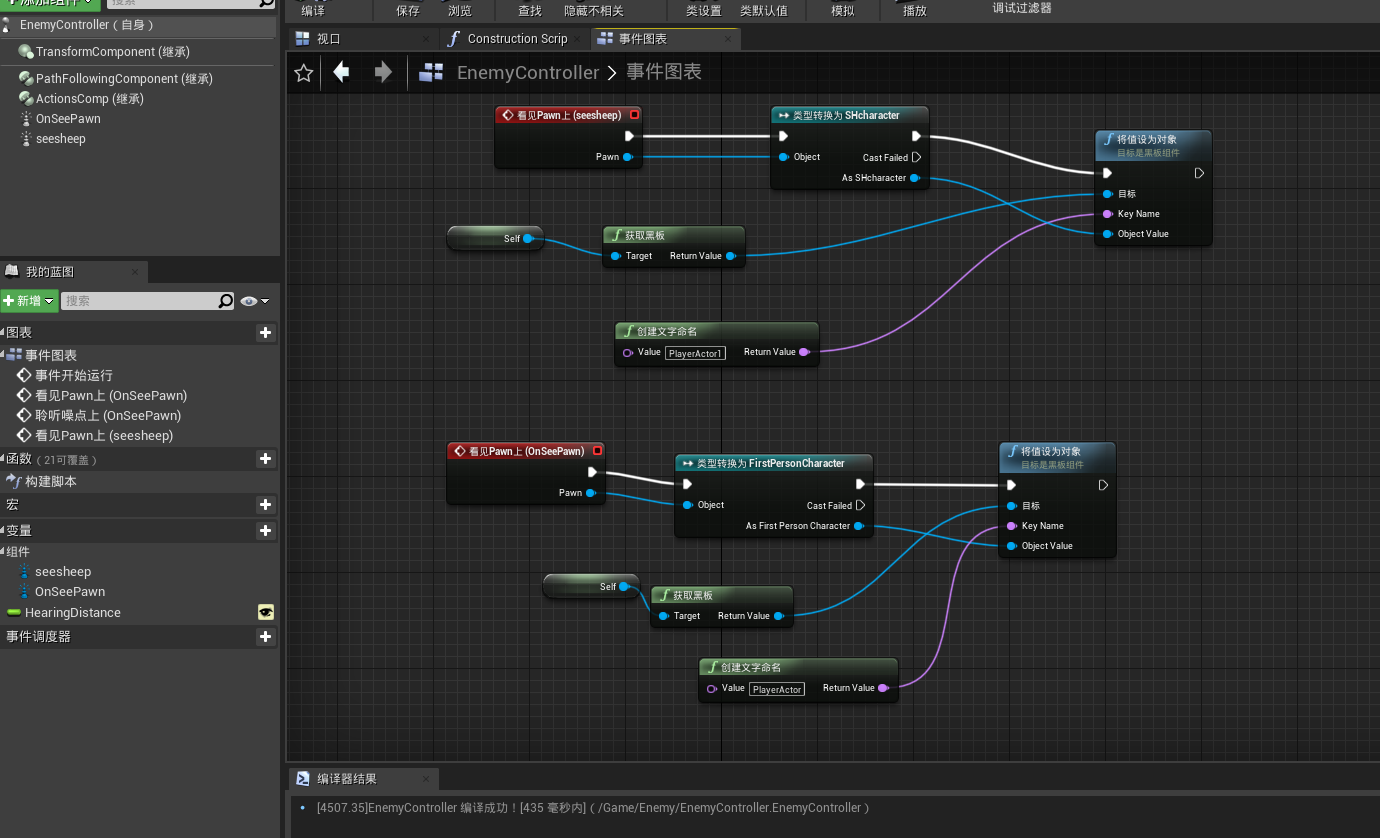The width and height of the screenshot is (1380, 838).
Task: Collapse the 事件图表 tree node
Action: click(3, 355)
